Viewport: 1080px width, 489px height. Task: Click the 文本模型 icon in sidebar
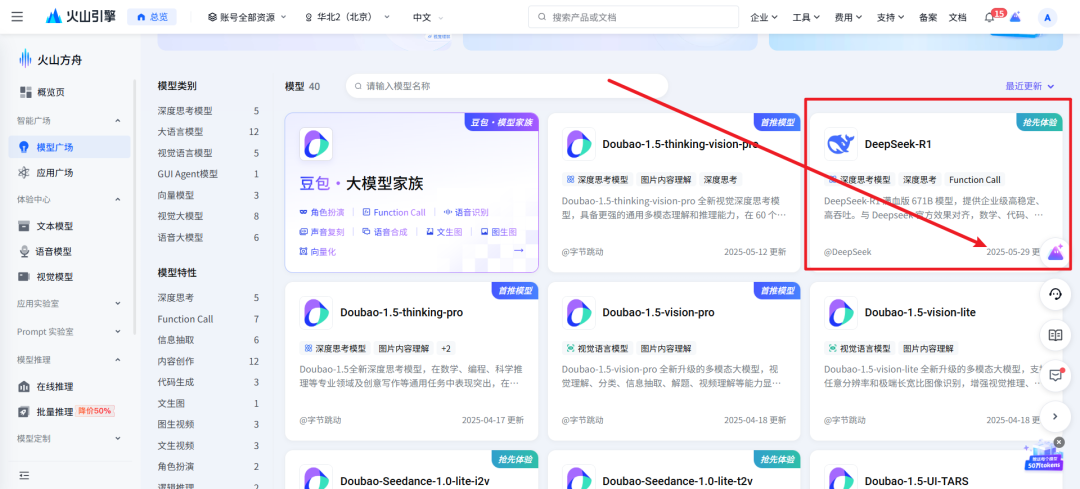pos(24,226)
